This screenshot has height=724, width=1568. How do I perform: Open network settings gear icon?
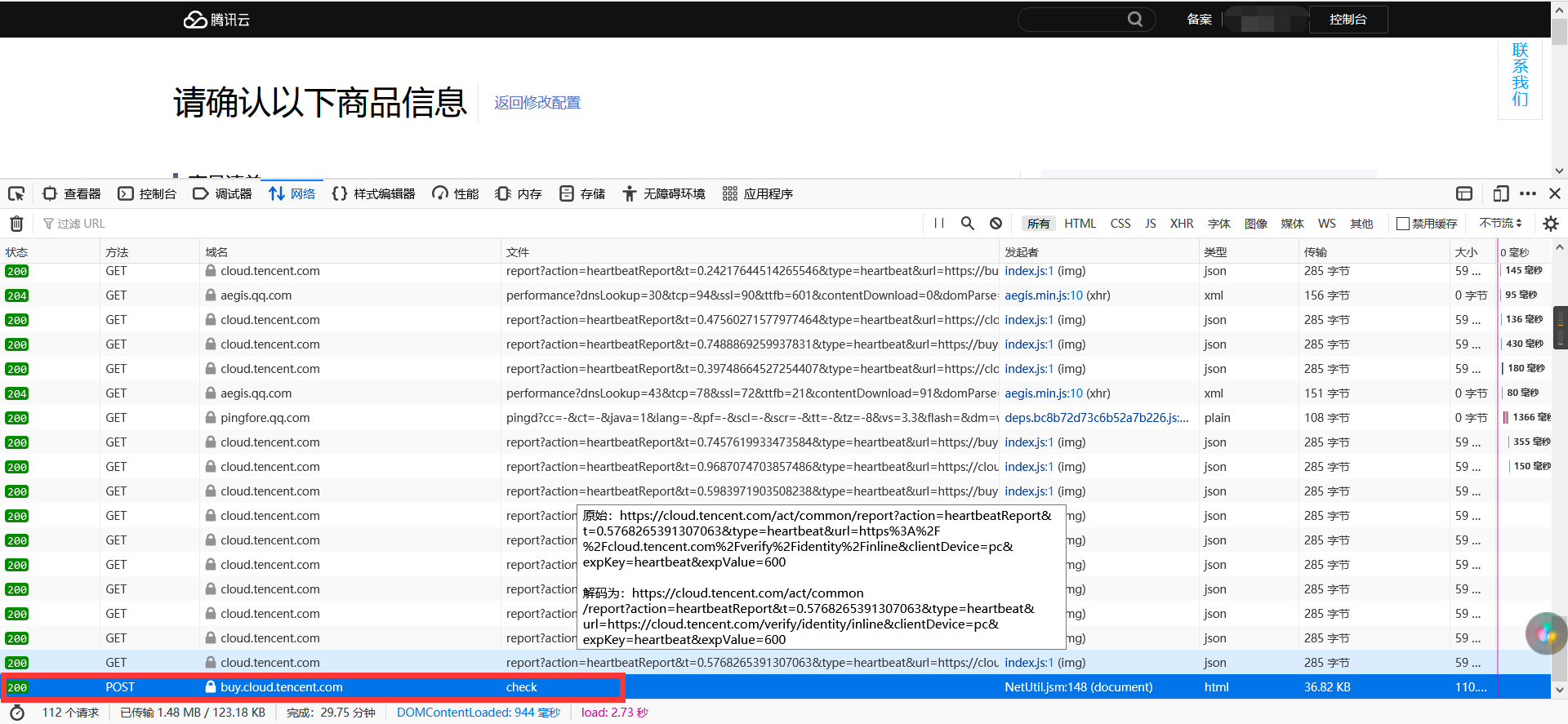point(1551,223)
